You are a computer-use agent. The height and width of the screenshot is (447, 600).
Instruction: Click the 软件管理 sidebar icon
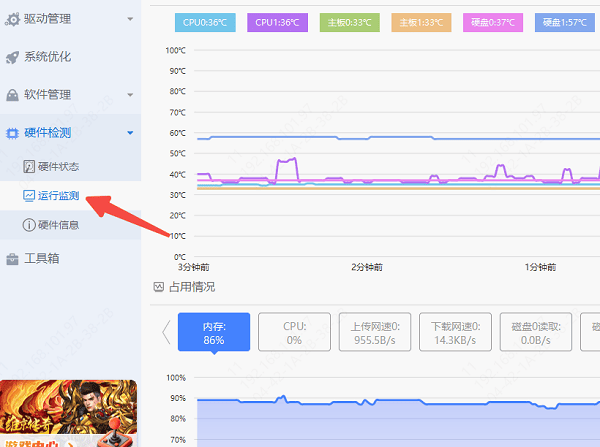pyautogui.click(x=13, y=95)
